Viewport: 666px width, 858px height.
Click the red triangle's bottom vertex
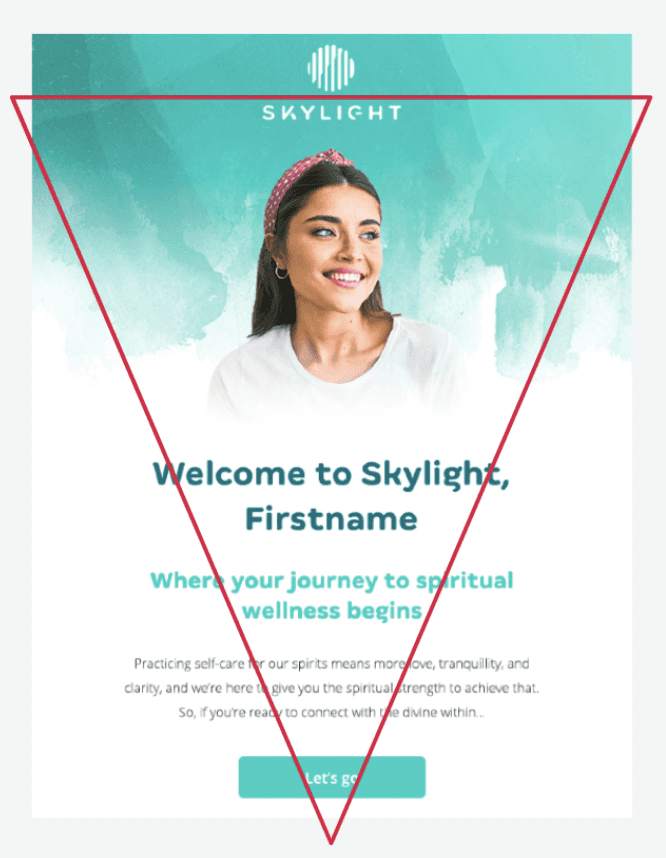click(331, 841)
